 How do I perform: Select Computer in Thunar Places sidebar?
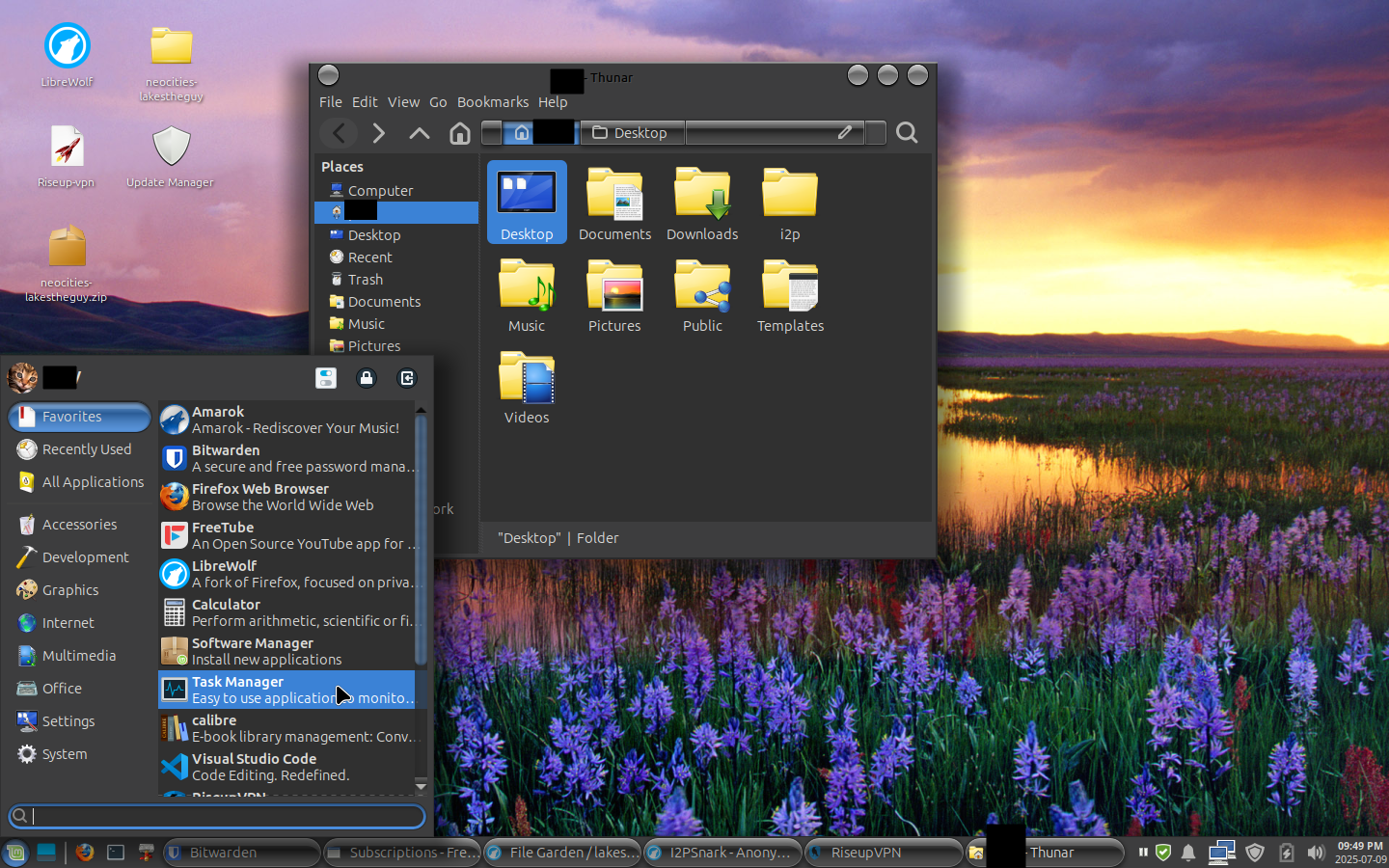[x=396, y=191]
